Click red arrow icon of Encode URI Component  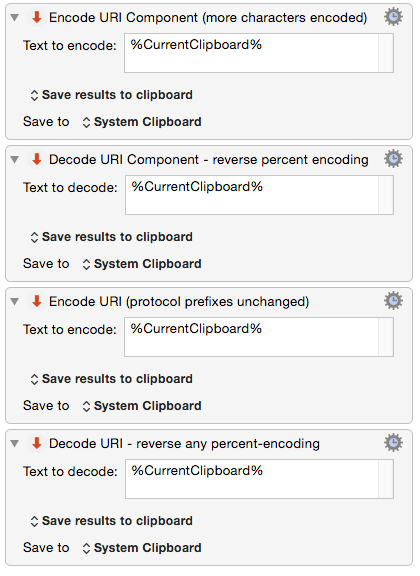(36, 17)
